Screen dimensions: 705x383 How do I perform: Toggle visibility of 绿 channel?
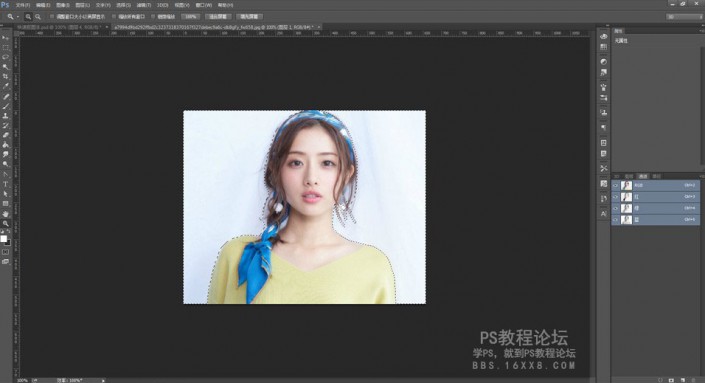tap(616, 208)
